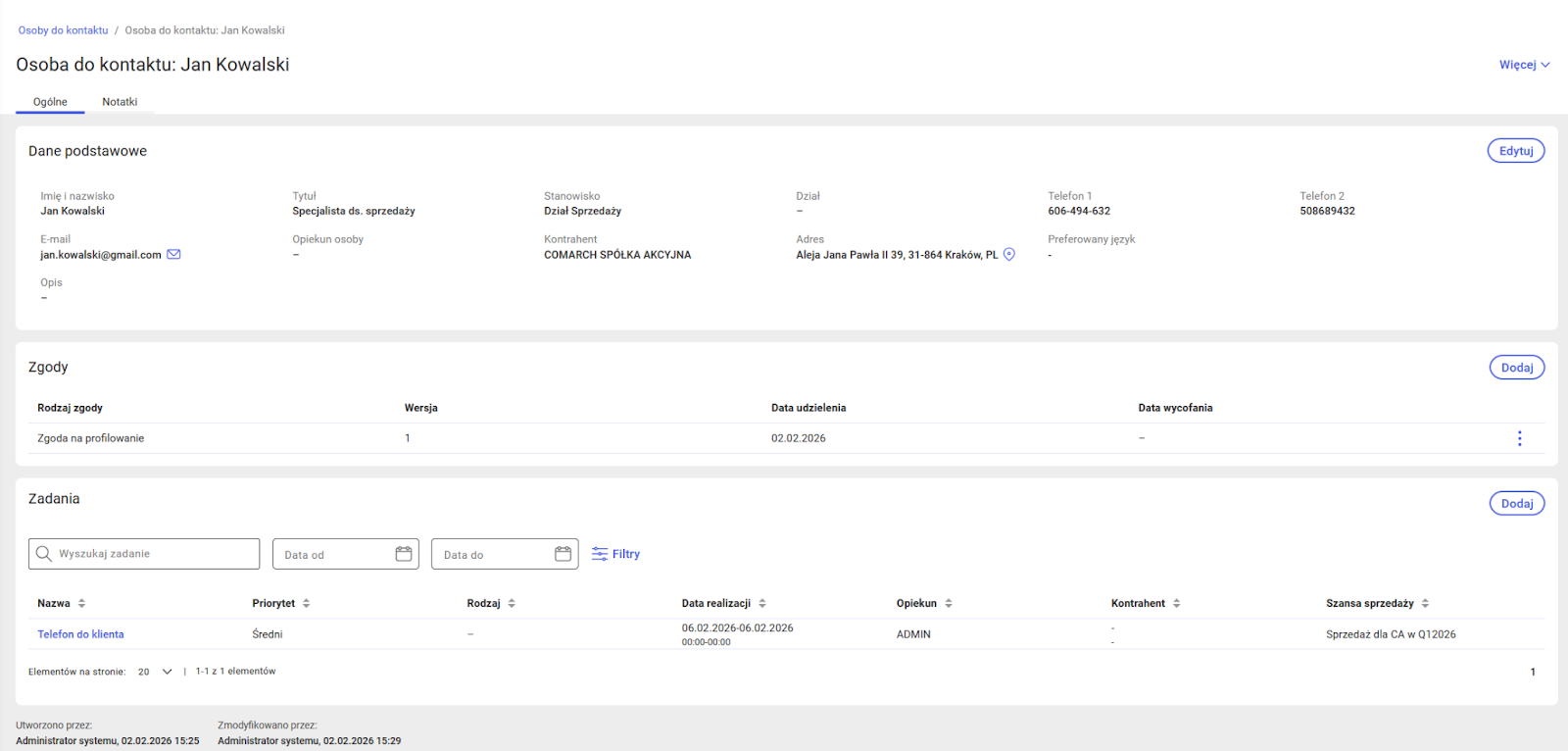Open the three-dot menu for Zgoda na profilowanie
The width and height of the screenshot is (1568, 751).
coord(1519,438)
